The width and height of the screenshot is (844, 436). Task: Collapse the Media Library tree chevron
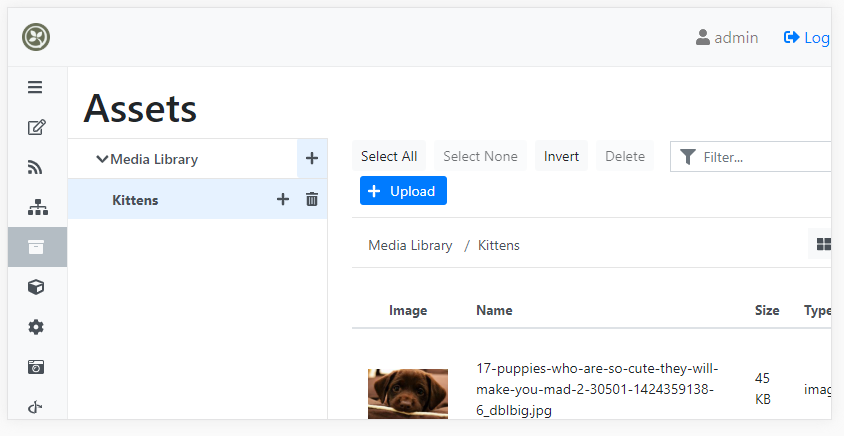click(x=102, y=159)
